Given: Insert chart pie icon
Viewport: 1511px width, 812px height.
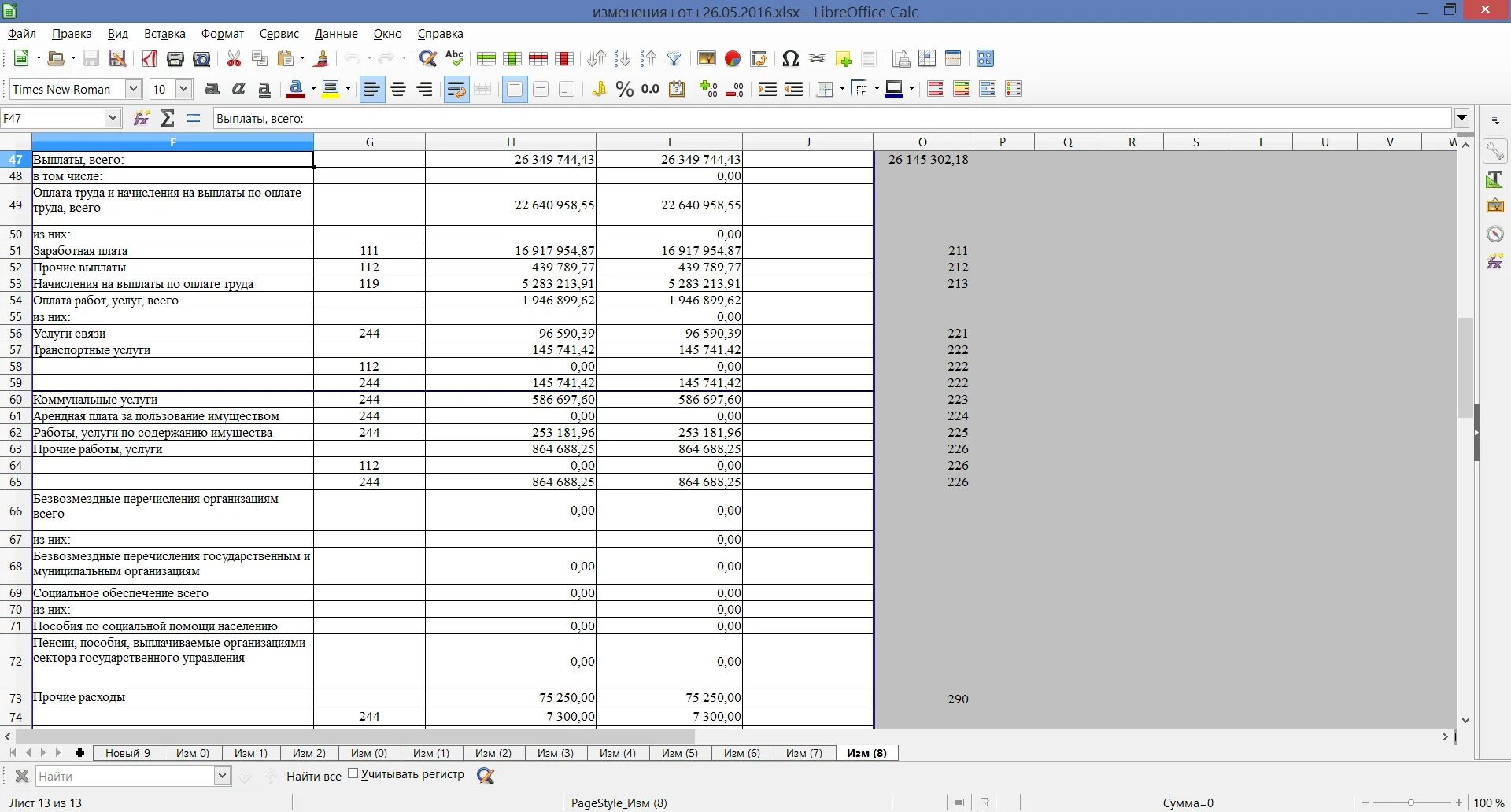Looking at the screenshot, I should (733, 58).
